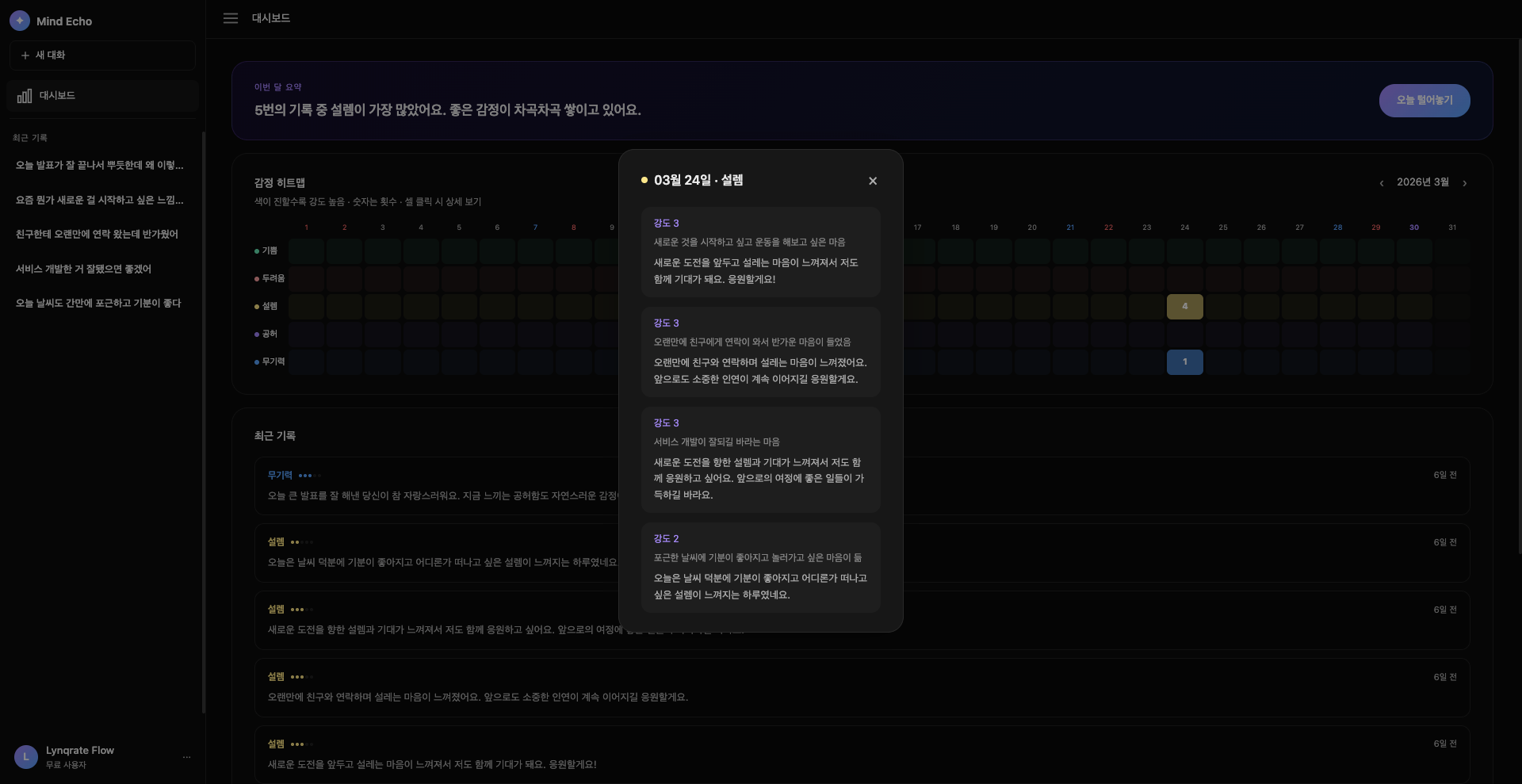Open recent chat about 발표가 잘 끝나서

pyautogui.click(x=100, y=166)
